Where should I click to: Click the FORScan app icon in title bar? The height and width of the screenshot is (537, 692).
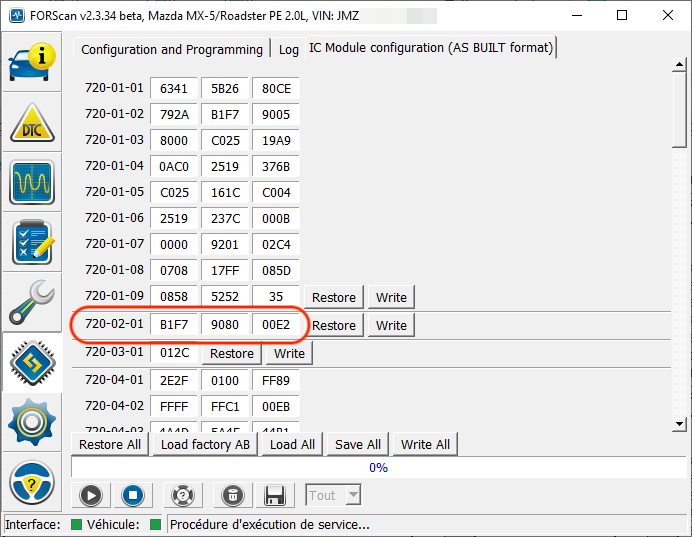pos(17,16)
